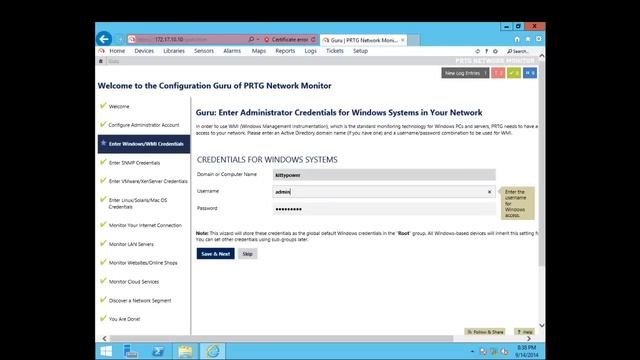Viewport: 640px width, 360px height.
Task: Open the Reports menu
Action: [285, 51]
